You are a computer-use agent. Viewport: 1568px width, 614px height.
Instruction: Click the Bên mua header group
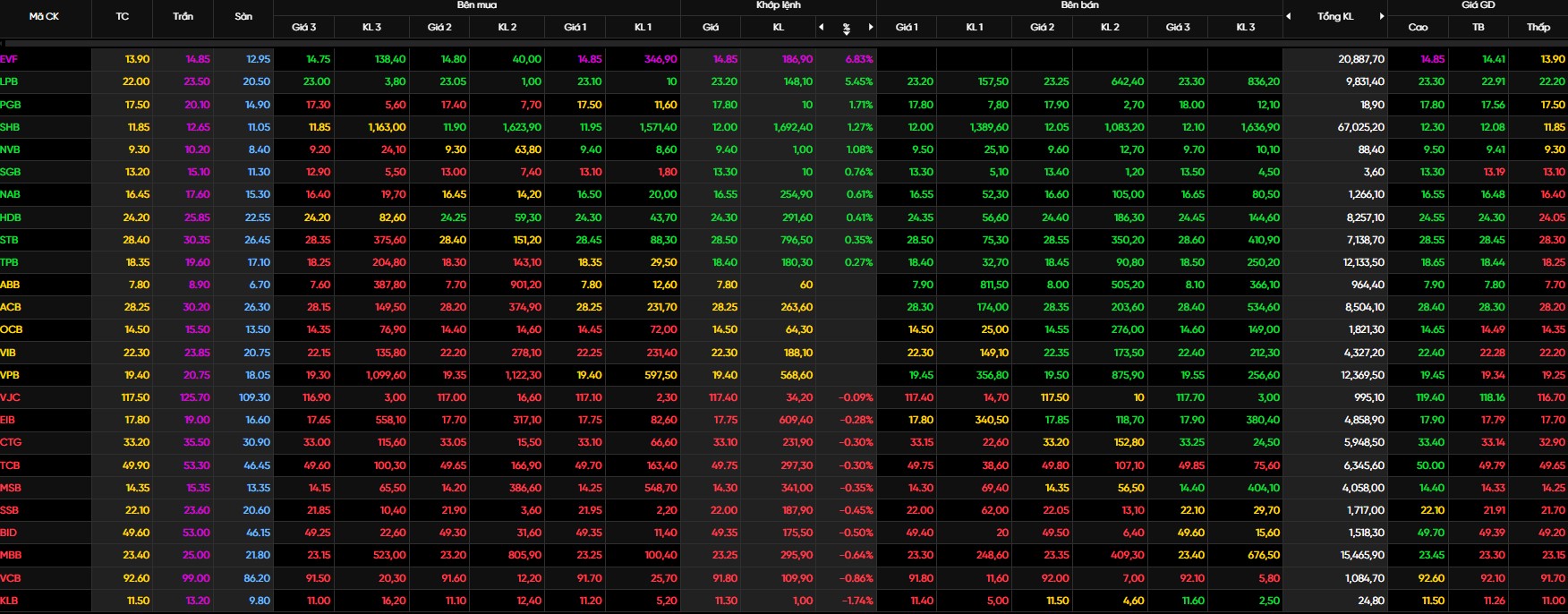pos(476,5)
